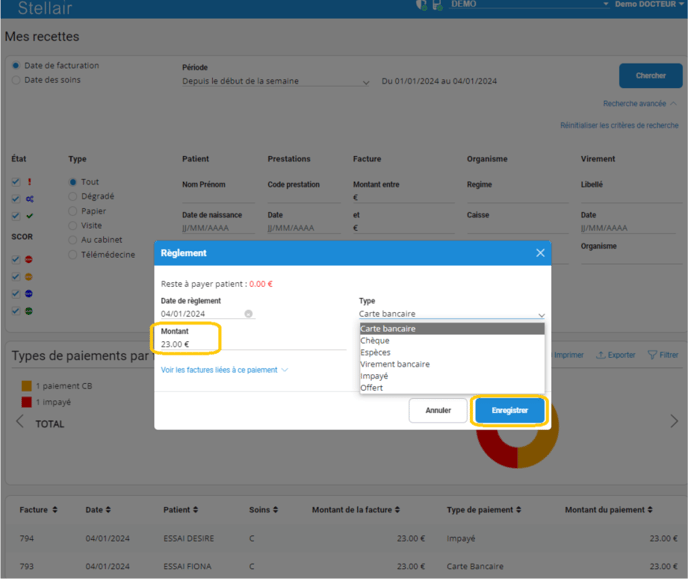
Task: Click the Montant input field
Action: click(250, 344)
